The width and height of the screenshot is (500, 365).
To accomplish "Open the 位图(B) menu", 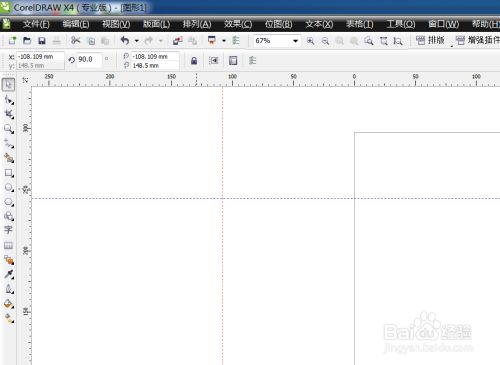I will point(278,24).
